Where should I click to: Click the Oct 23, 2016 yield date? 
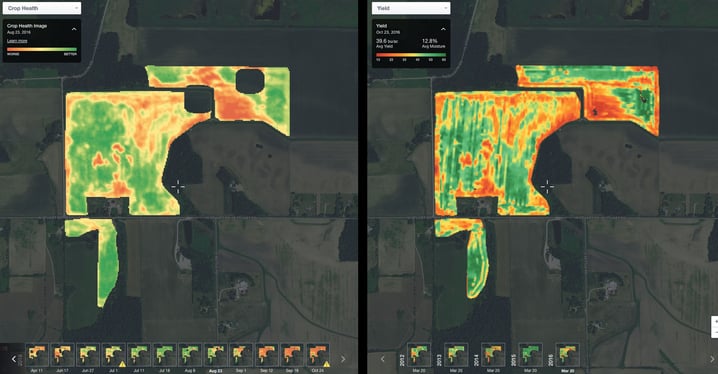tap(388, 33)
